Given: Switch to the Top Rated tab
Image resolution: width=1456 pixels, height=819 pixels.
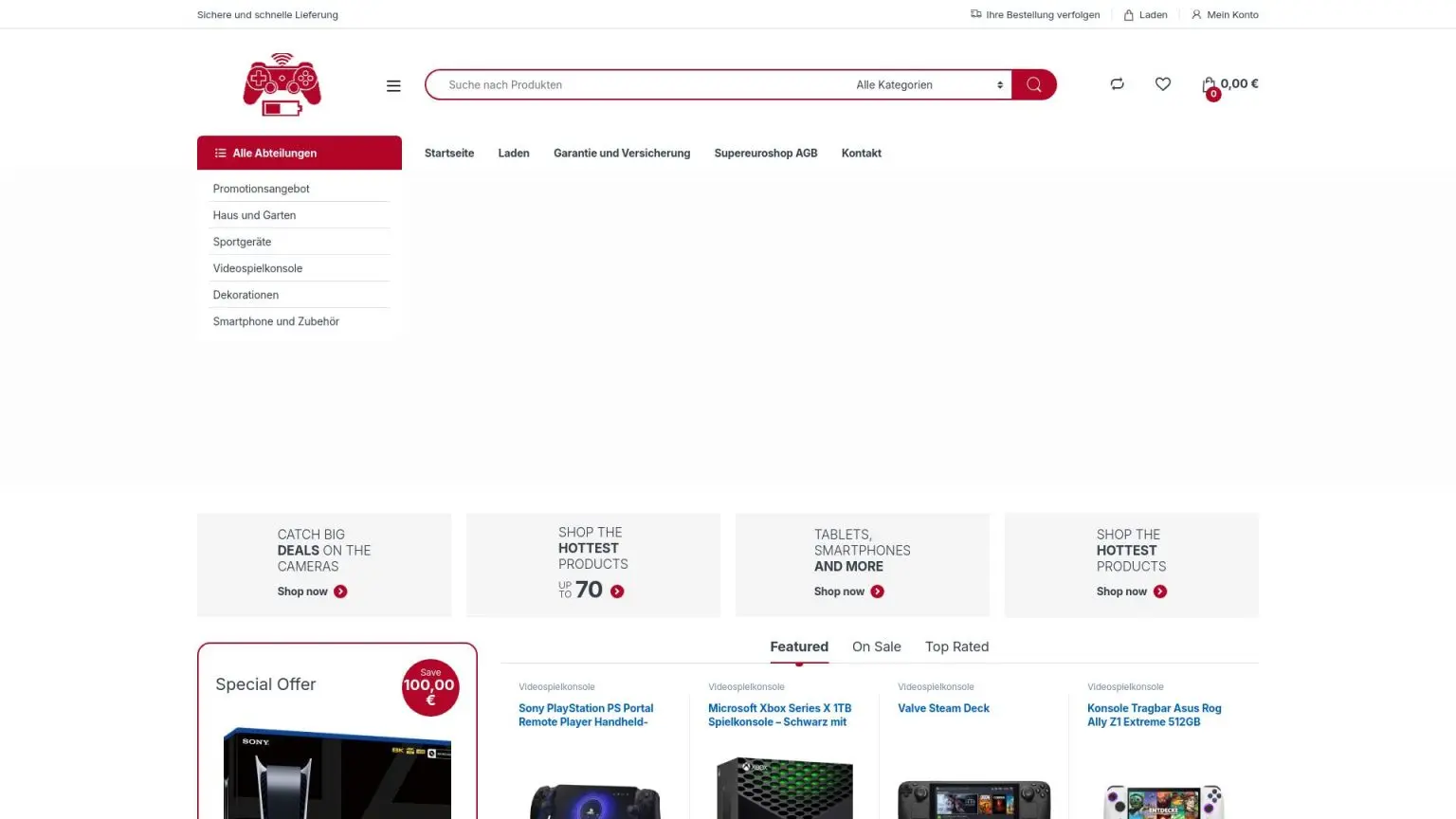Looking at the screenshot, I should pos(956,646).
